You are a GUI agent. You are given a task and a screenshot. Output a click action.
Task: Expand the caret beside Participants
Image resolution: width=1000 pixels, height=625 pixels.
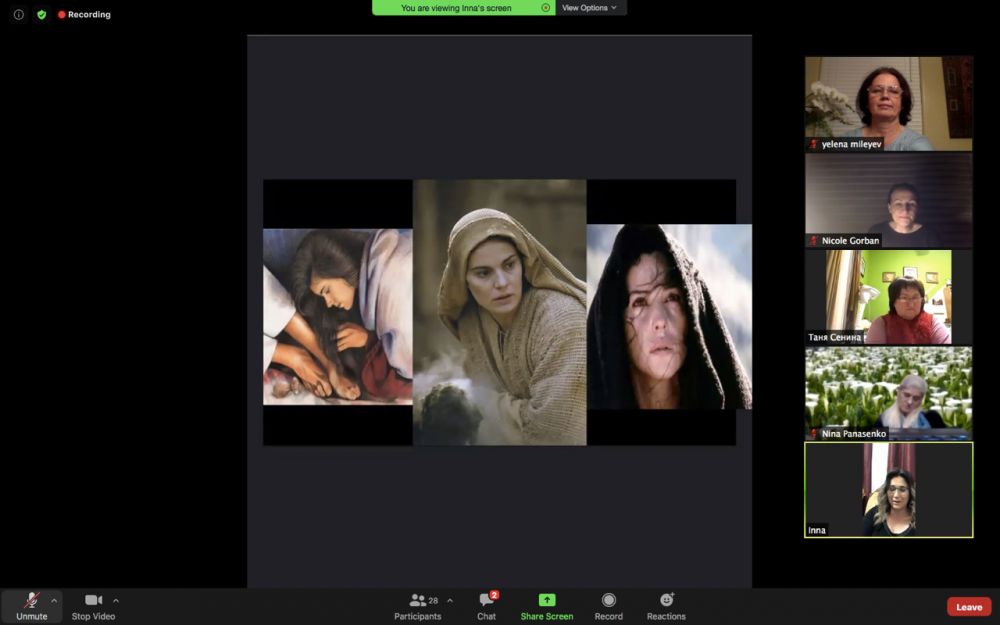[x=450, y=600]
